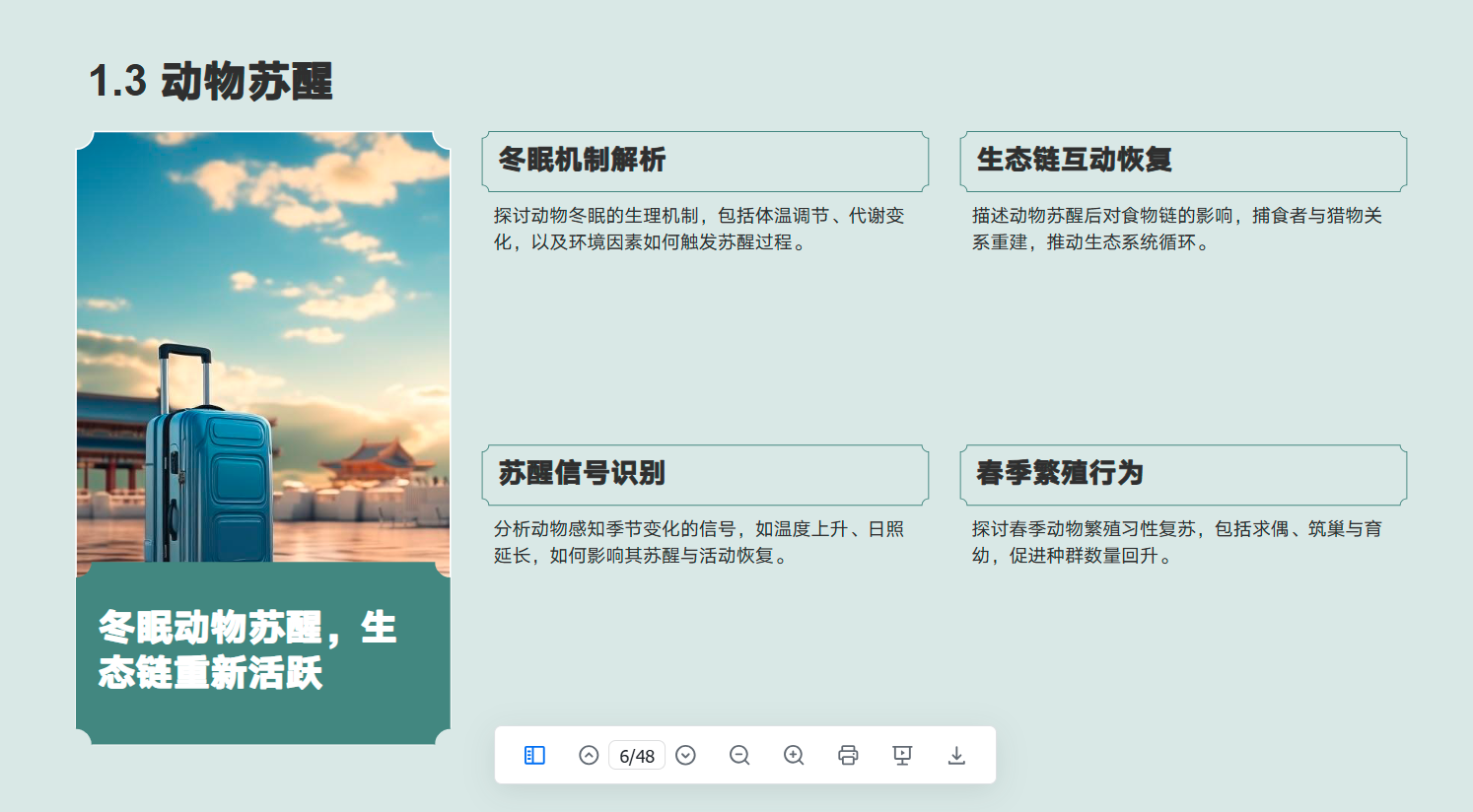1473x812 pixels.
Task: Click the paragraph beginning '分析动物感知季节变化'
Action: [x=699, y=542]
